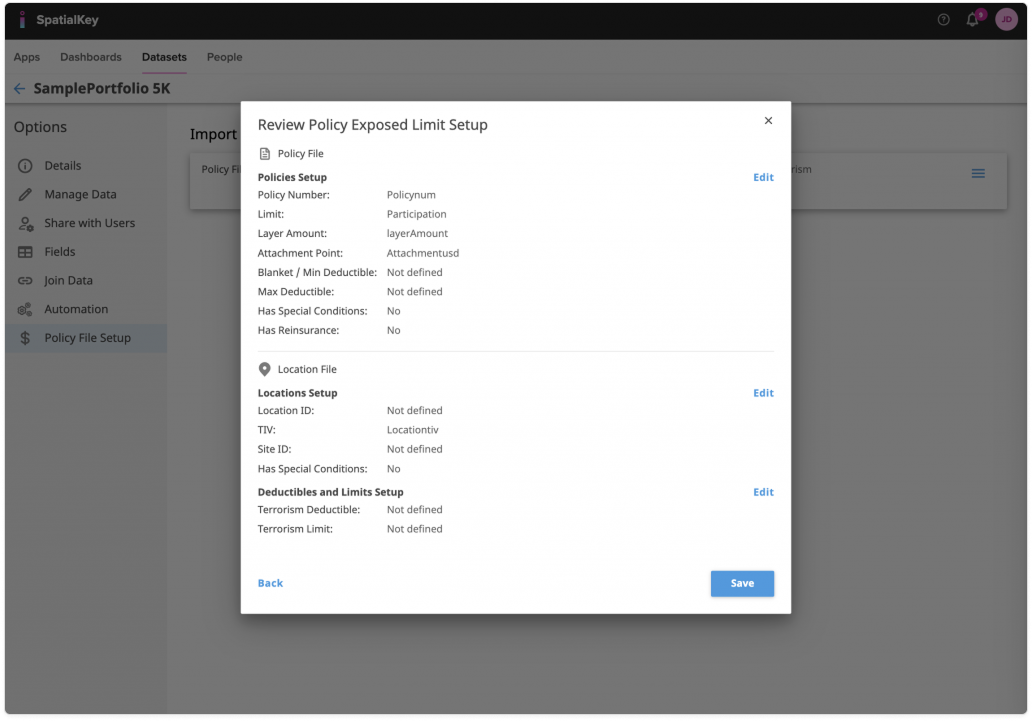The height and width of the screenshot is (721, 1032).
Task: Switch to the Dashboards tab
Action: coord(91,57)
